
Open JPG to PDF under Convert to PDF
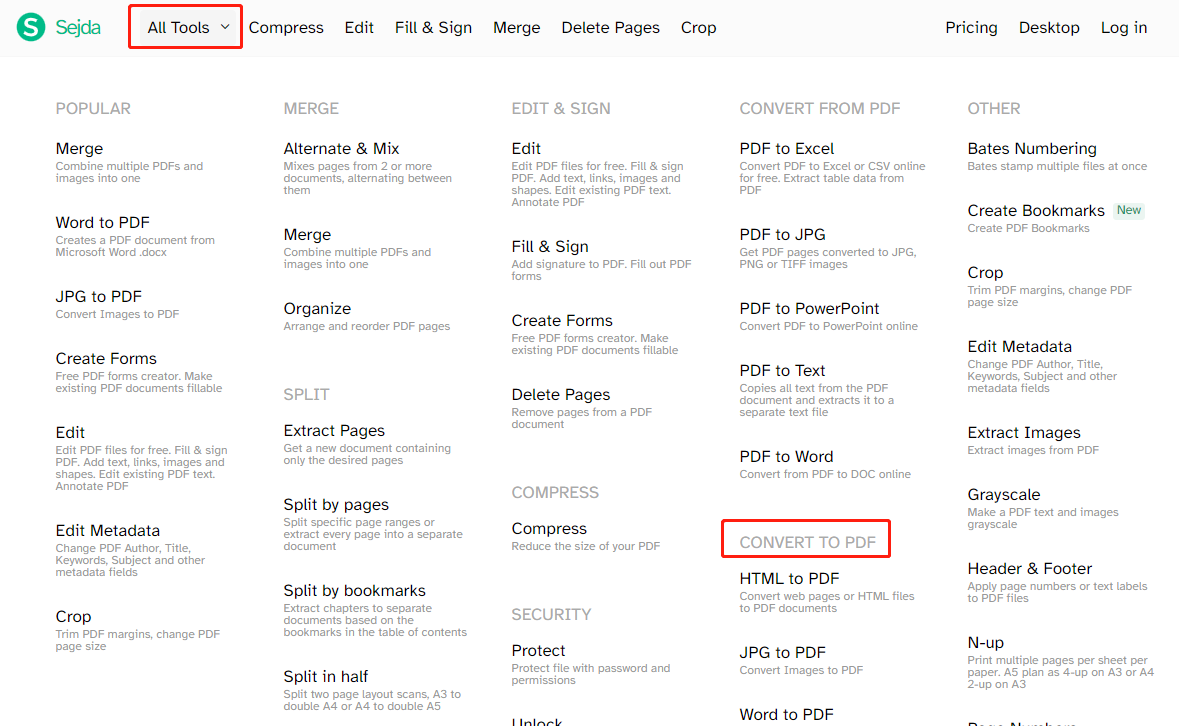pos(782,653)
